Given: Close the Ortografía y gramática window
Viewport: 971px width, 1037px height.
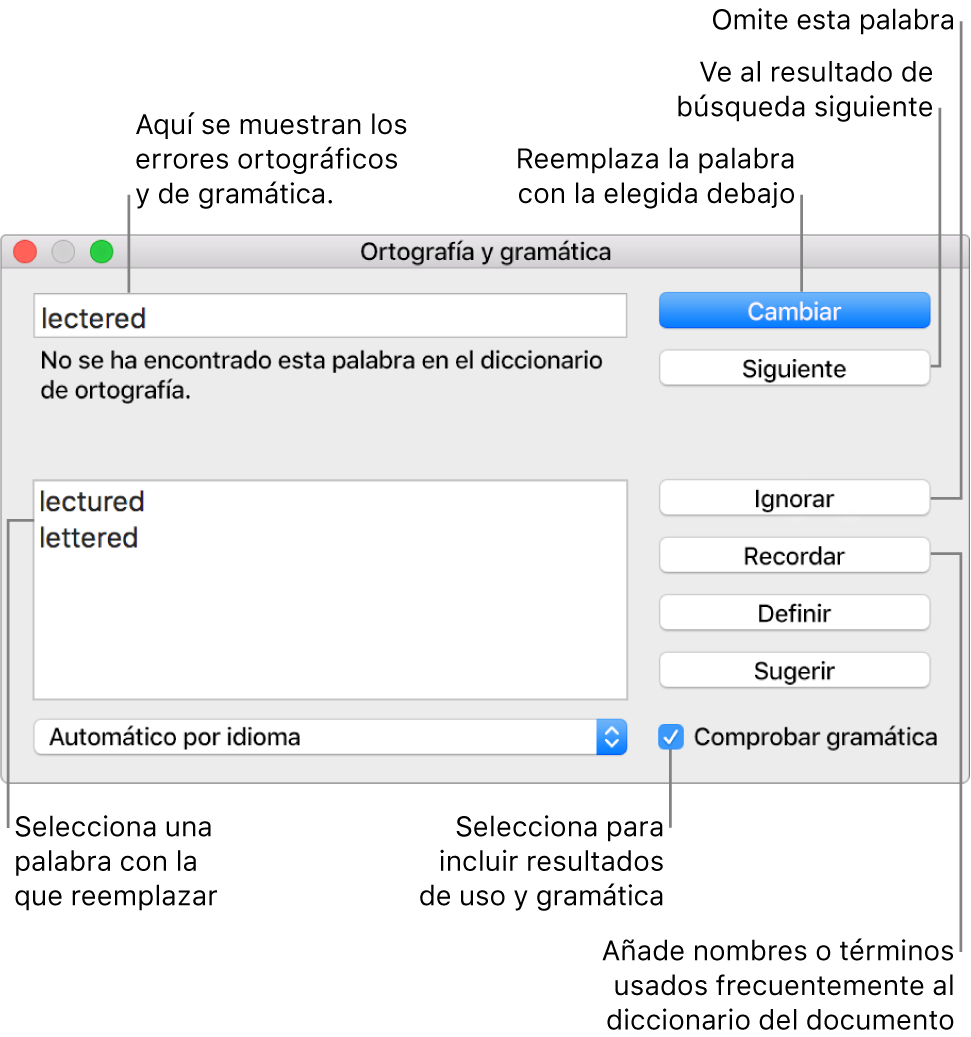Looking at the screenshot, I should tap(25, 252).
